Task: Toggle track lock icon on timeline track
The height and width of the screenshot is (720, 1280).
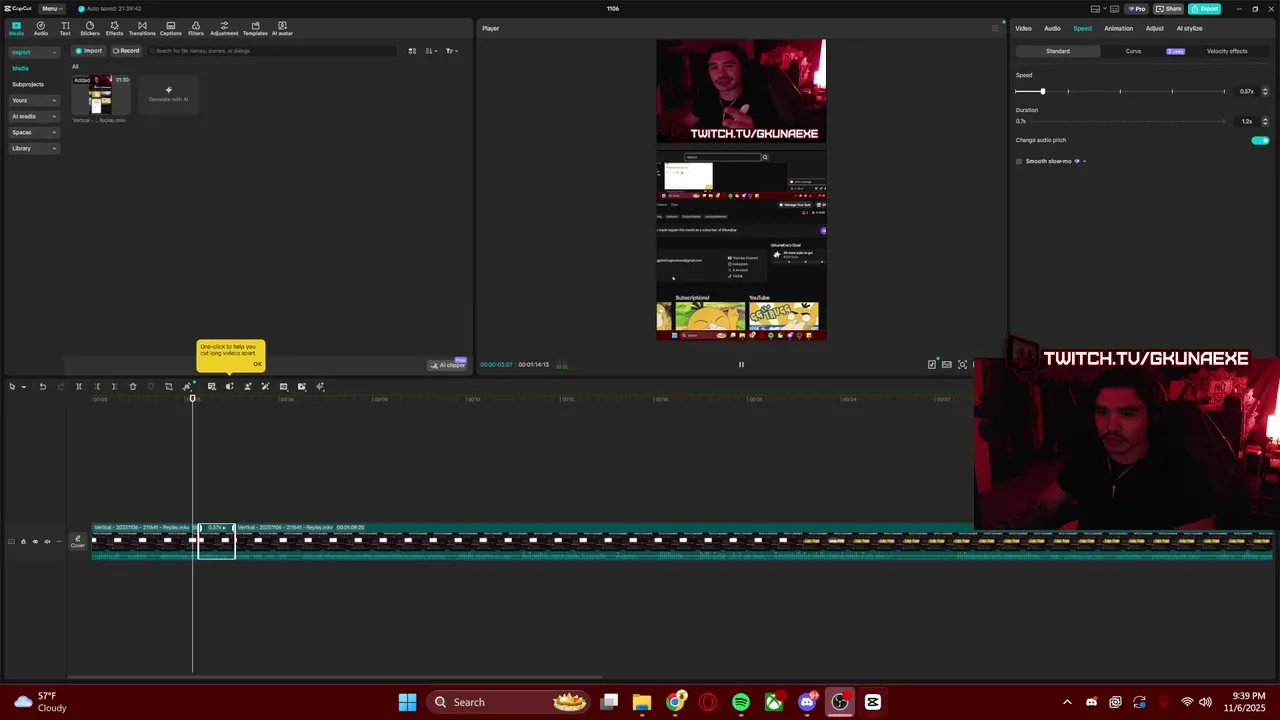Action: coord(23,541)
